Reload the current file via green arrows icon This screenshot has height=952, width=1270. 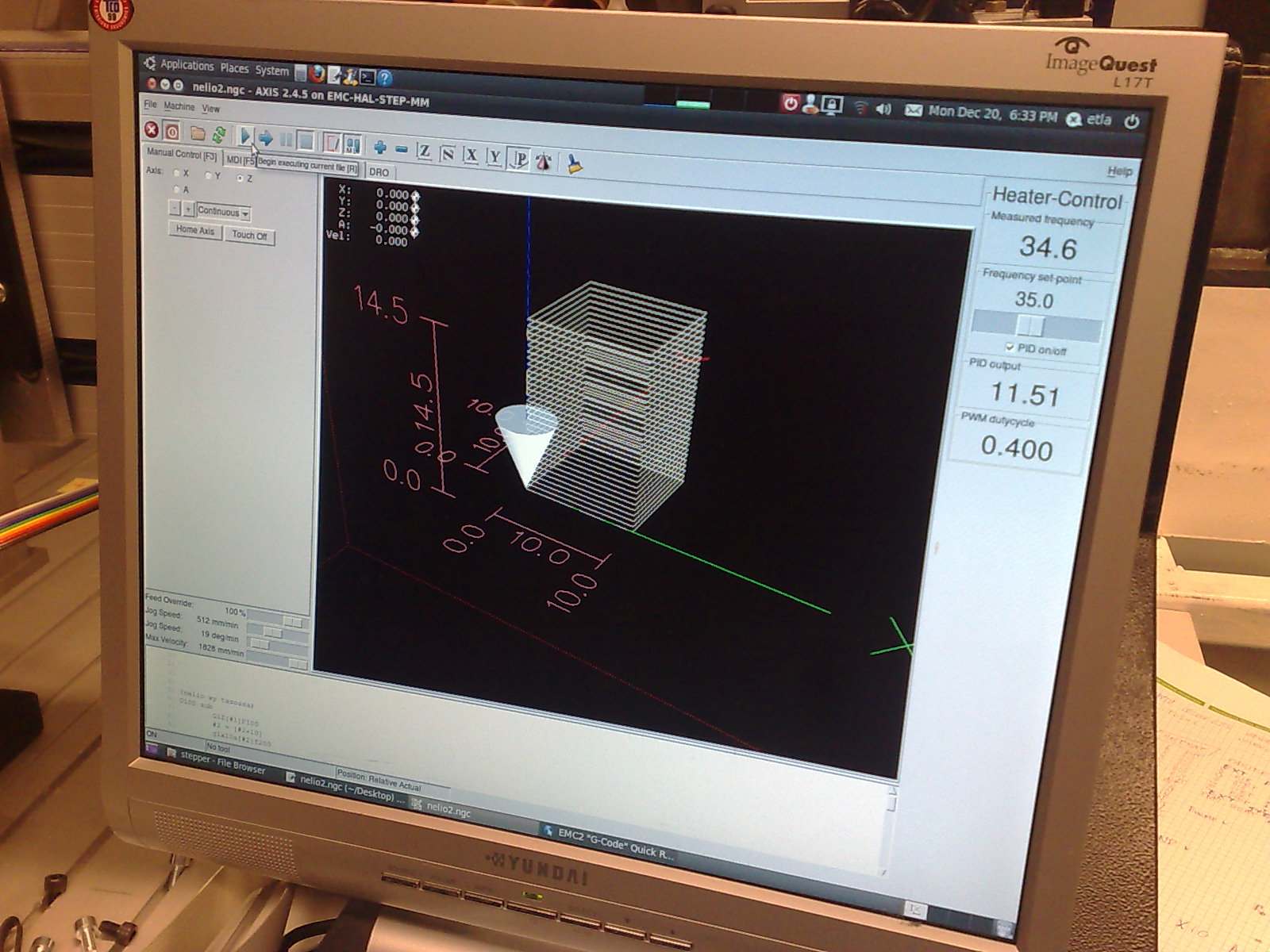click(x=219, y=136)
